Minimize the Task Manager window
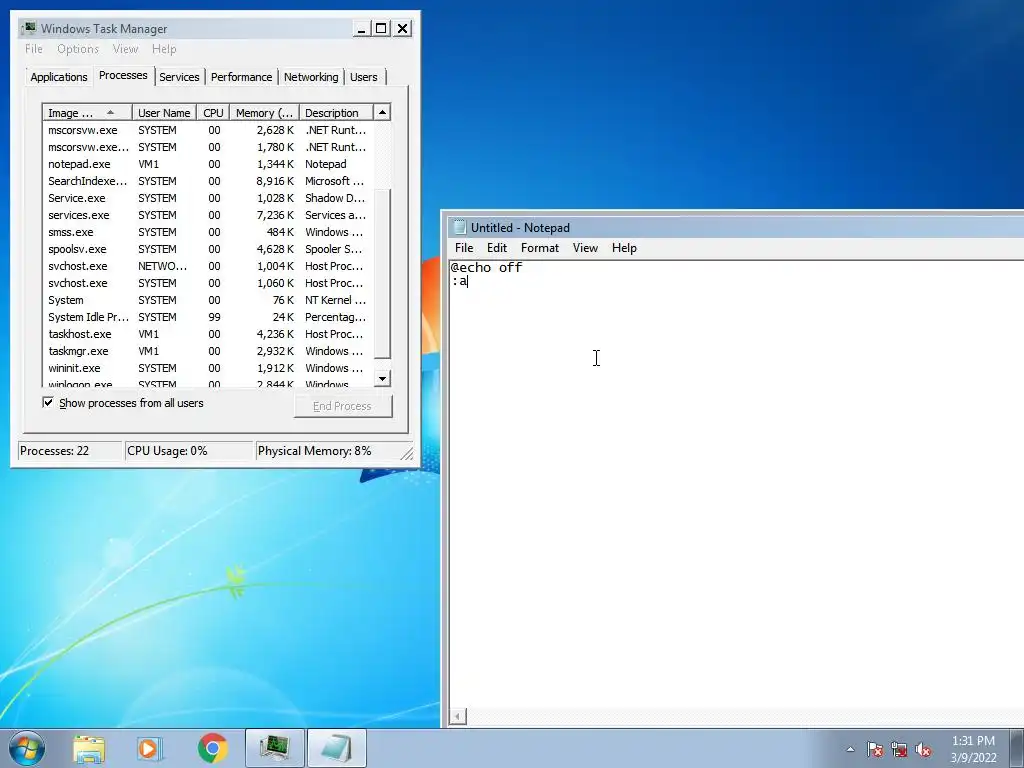Viewport: 1024px width, 768px height. point(361,28)
